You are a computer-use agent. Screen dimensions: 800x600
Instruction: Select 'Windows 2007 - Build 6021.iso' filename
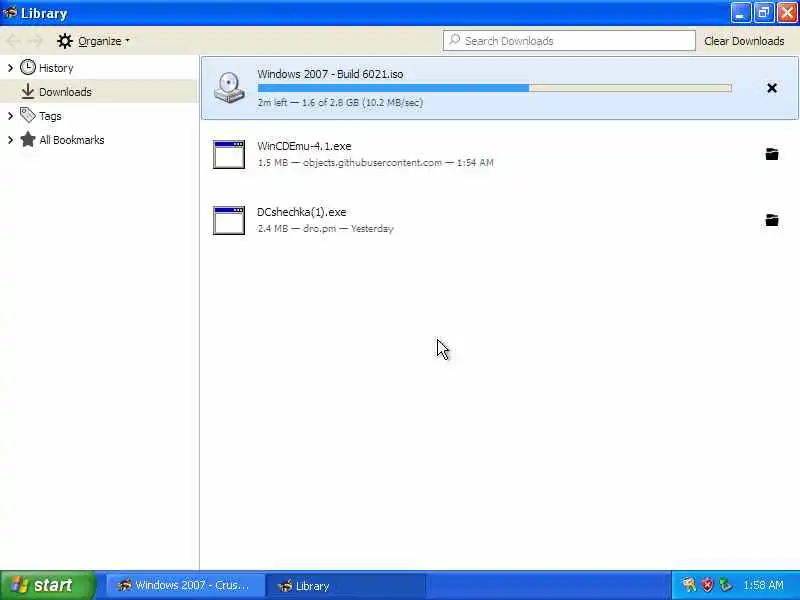click(330, 74)
